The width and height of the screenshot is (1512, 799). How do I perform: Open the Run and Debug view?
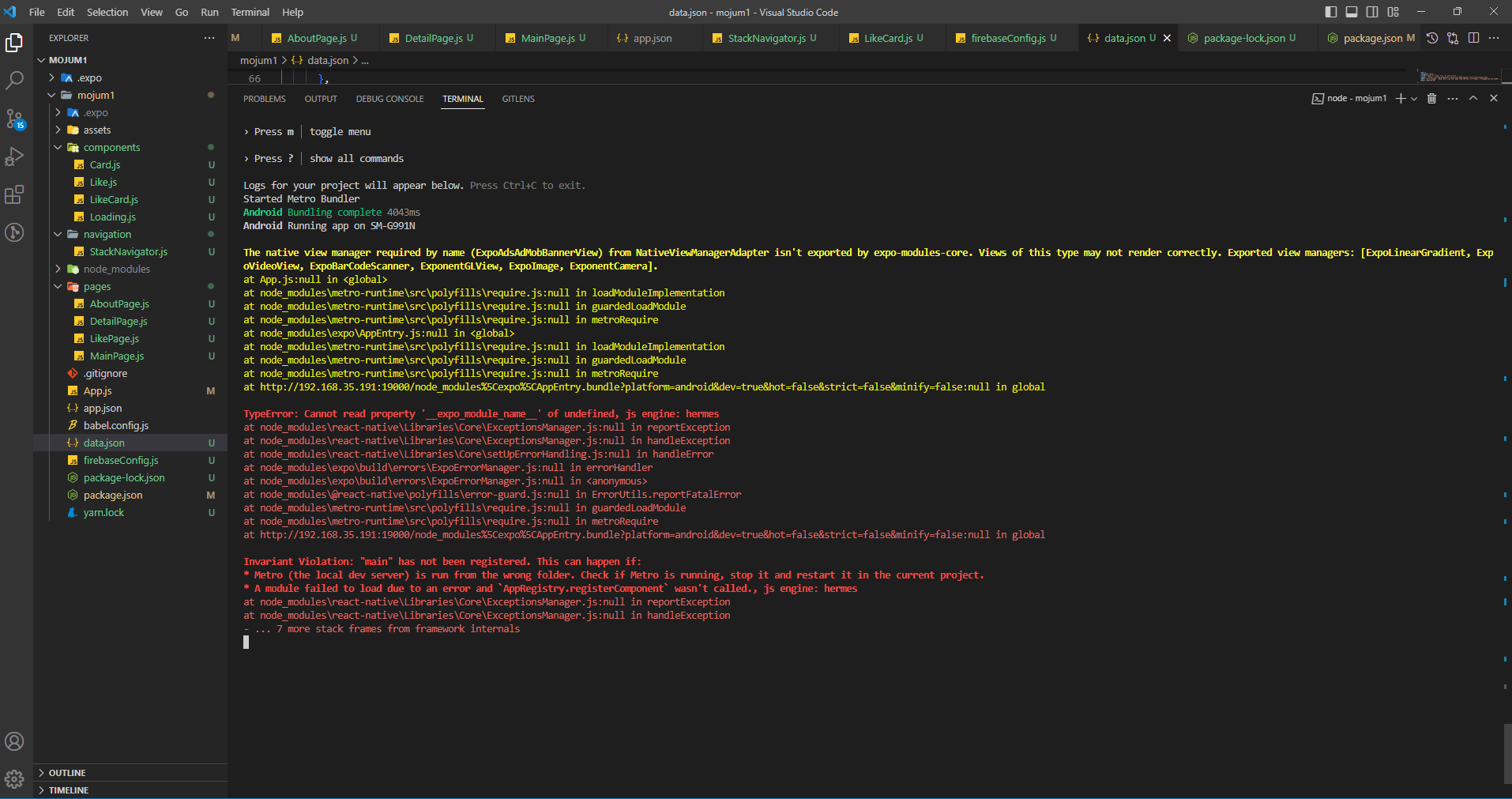[x=14, y=156]
